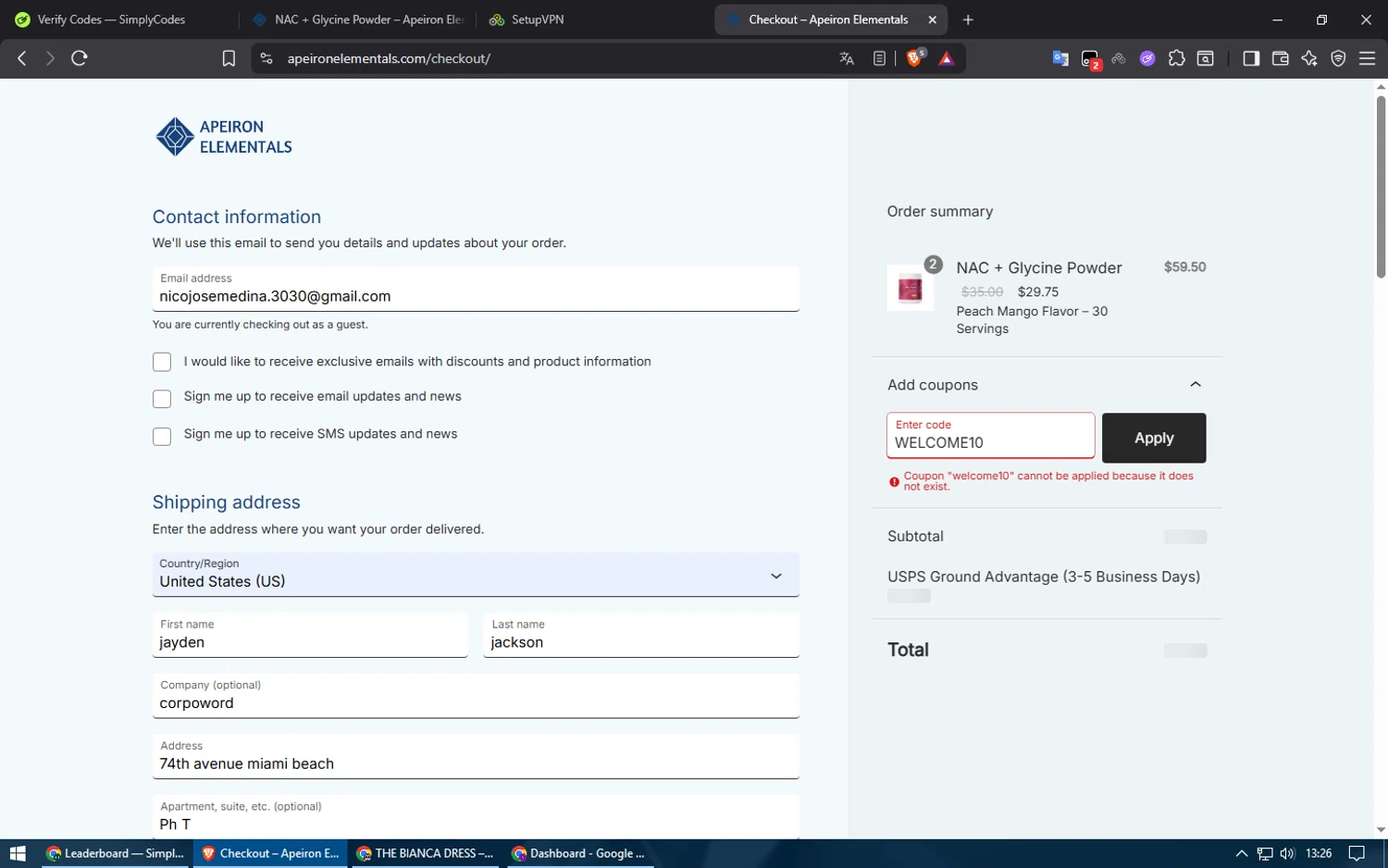Viewport: 1388px width, 868px height.
Task: Open extension with red badge 2
Action: pos(1091,60)
